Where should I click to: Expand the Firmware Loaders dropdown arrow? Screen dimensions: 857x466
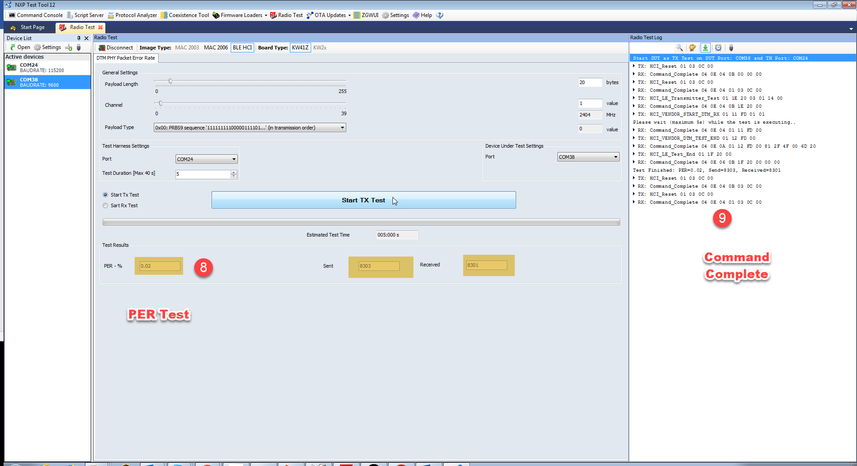click(x=266, y=15)
